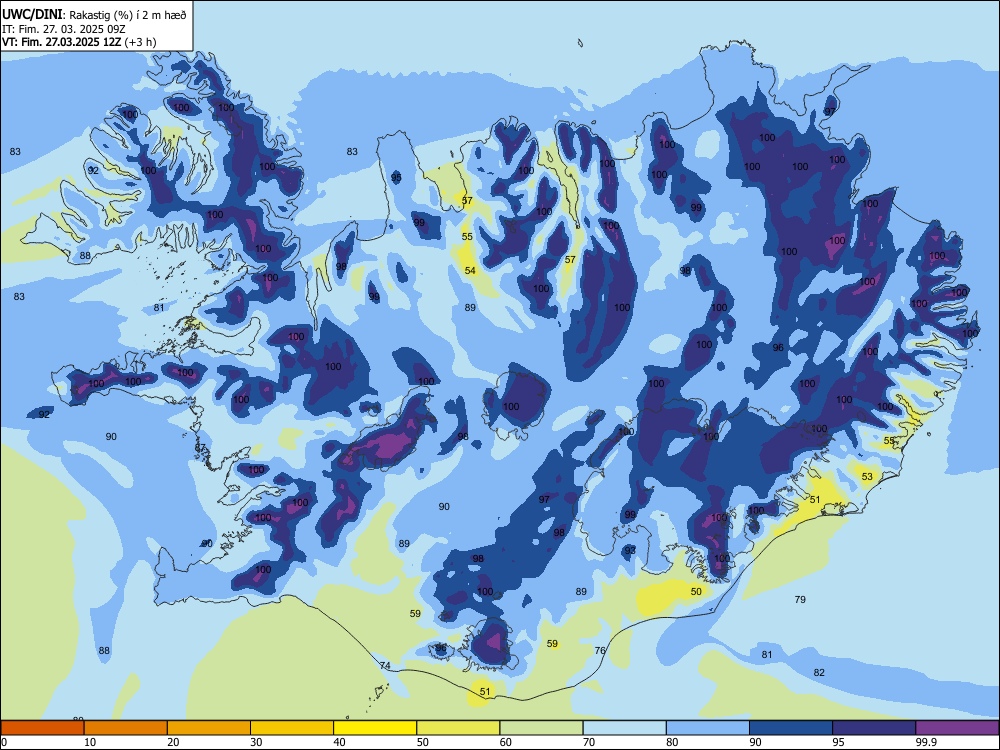Click the 'VT: Fim. 27.03.2025 12Z (+3 h)' line
Screen dimensions: 1000x750
(x=78, y=42)
